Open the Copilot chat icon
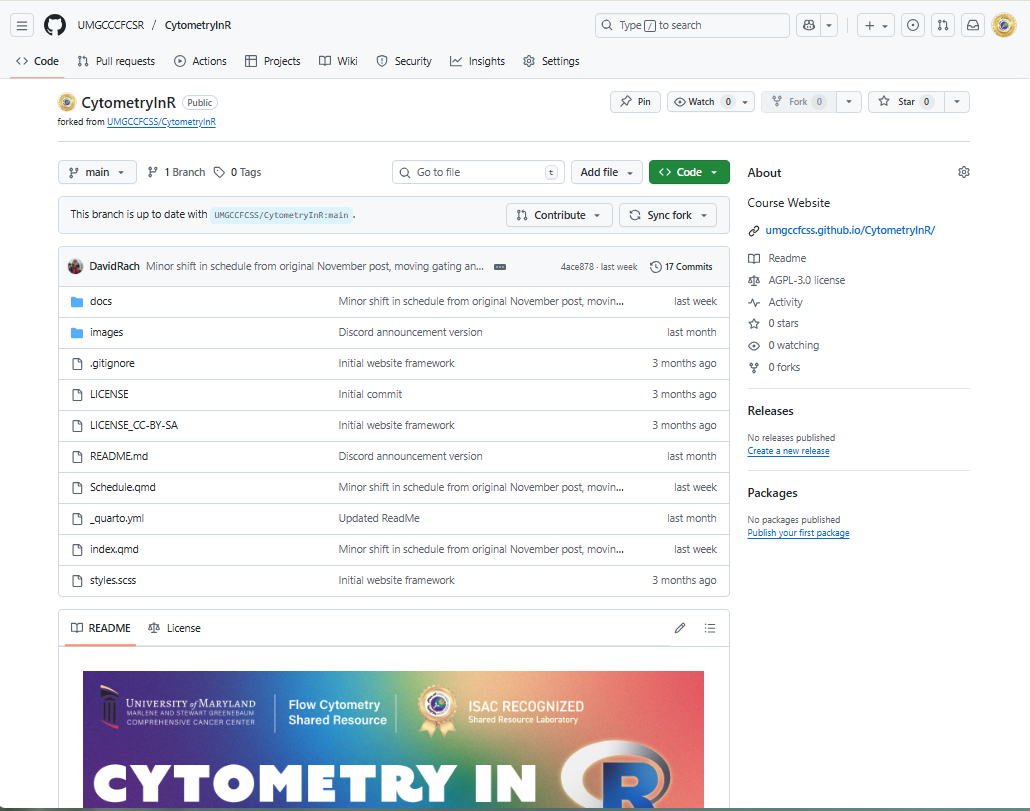Viewport: 1030px width, 811px height. click(x=808, y=26)
